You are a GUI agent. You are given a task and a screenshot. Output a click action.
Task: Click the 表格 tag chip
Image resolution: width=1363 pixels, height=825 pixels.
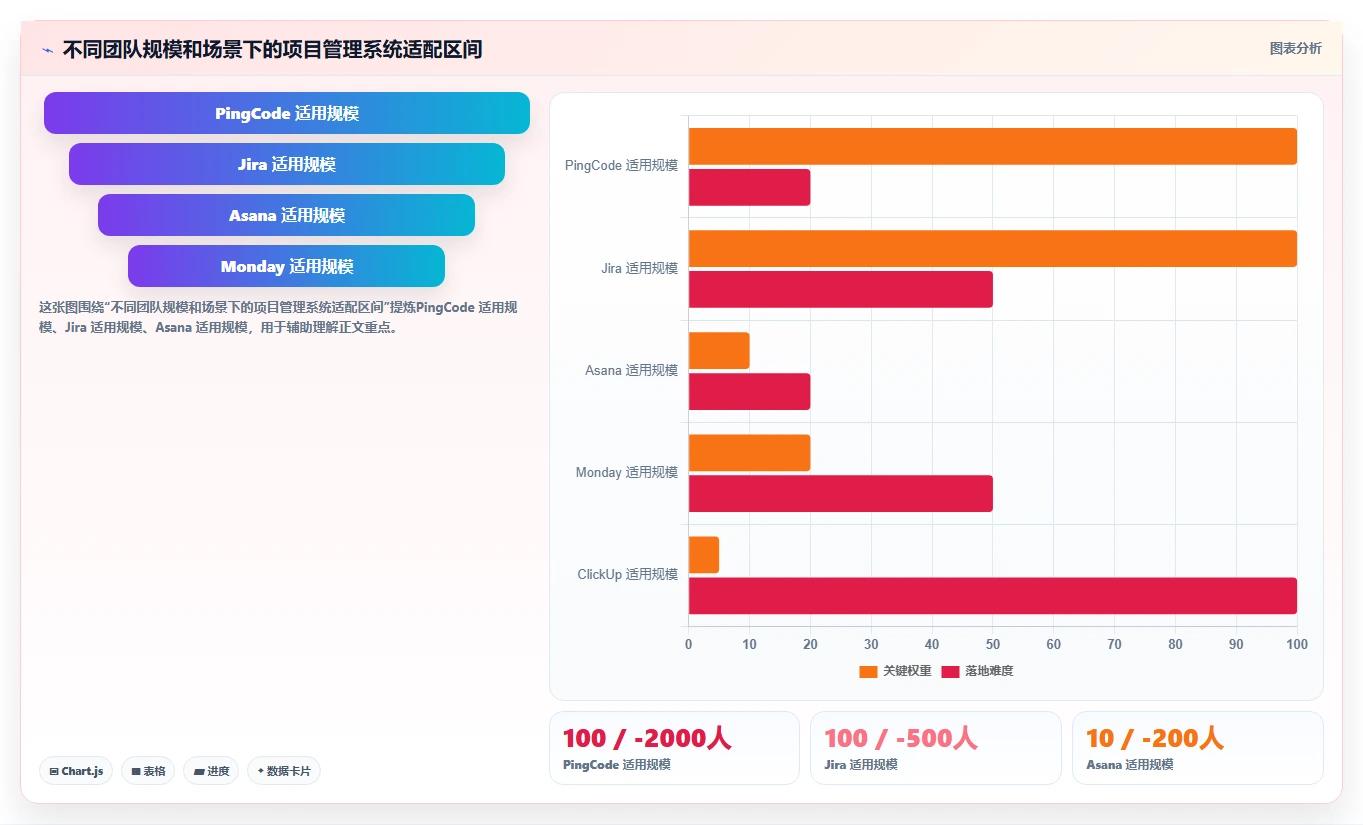pos(148,771)
